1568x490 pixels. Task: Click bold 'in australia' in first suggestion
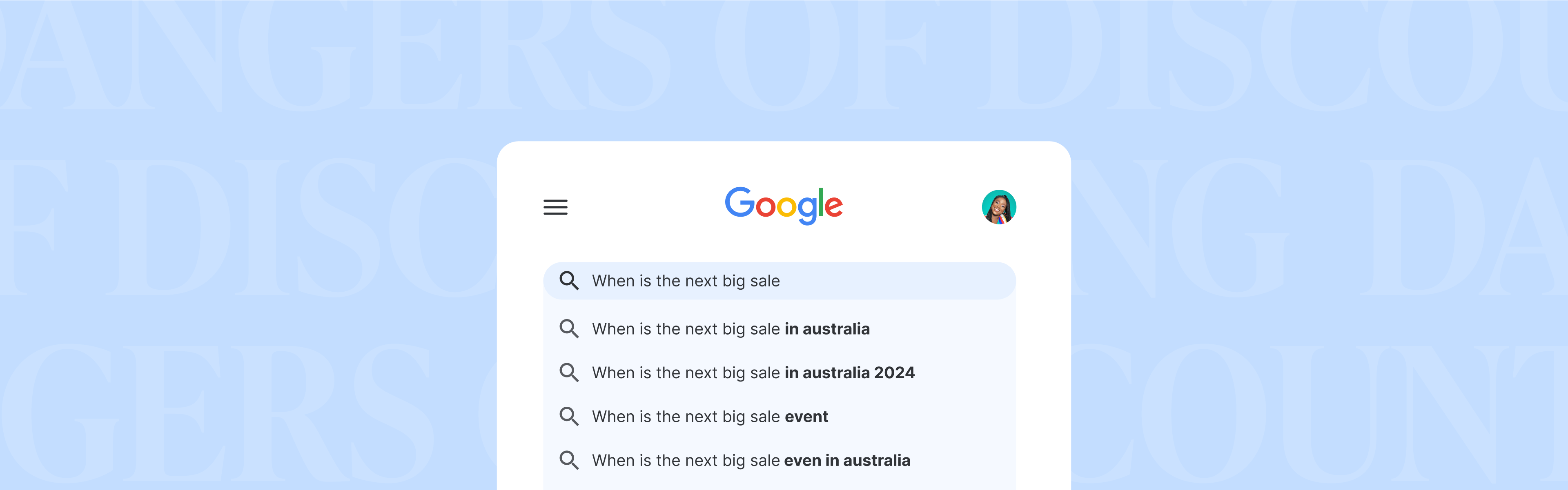point(827,329)
